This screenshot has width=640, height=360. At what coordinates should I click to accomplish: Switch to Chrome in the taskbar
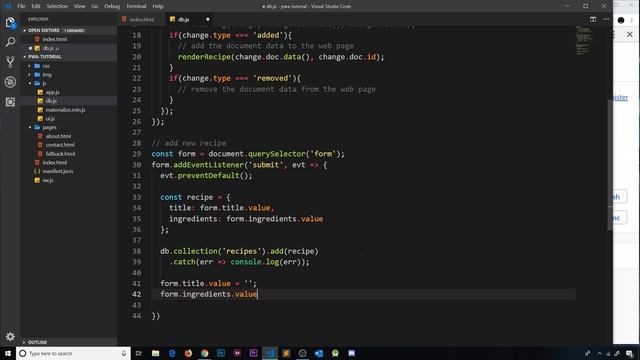(x=204, y=353)
